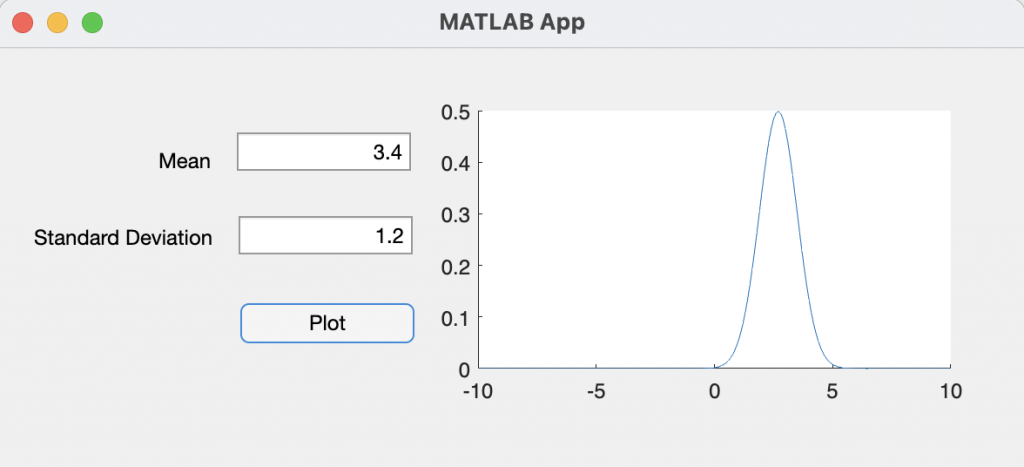Image resolution: width=1024 pixels, height=467 pixels.
Task: Select the -5 x-axis tick label
Action: click(596, 390)
